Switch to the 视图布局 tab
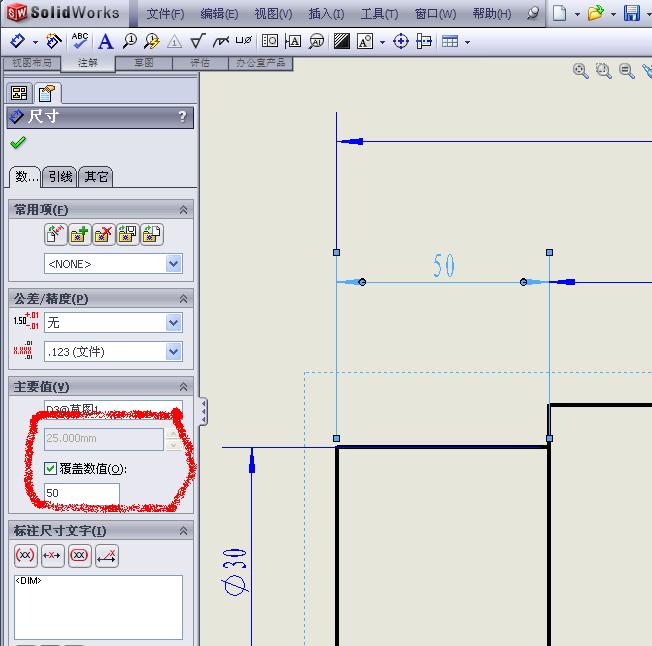Screen dimensions: 652x646 coord(32,63)
